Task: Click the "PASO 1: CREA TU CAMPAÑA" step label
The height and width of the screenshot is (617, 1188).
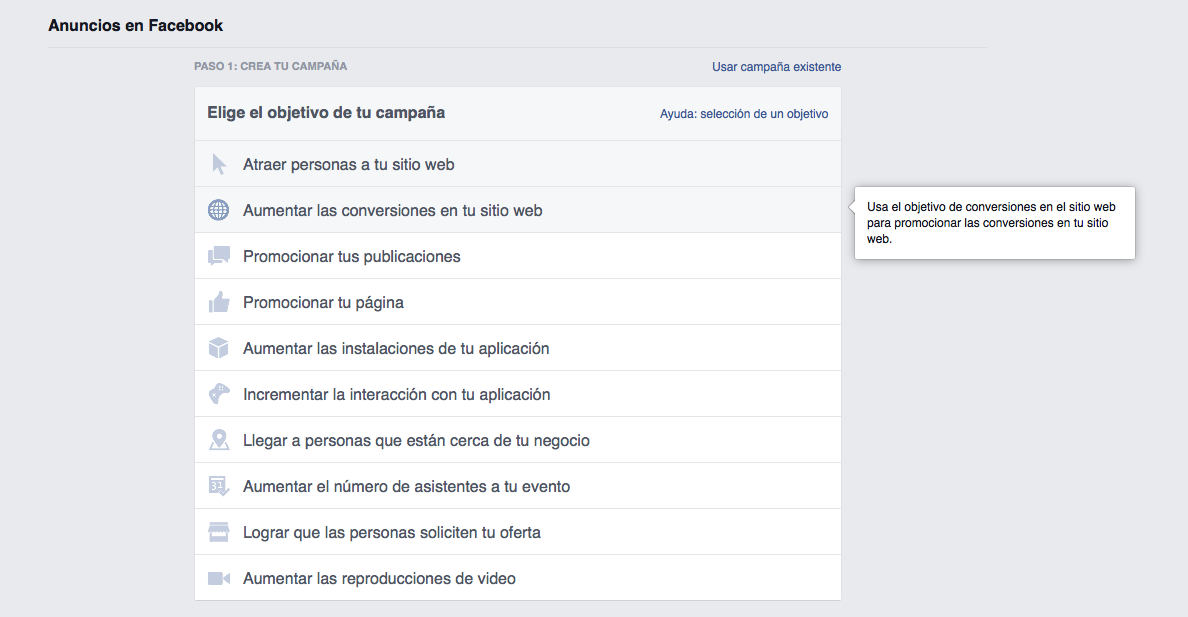Action: point(270,66)
